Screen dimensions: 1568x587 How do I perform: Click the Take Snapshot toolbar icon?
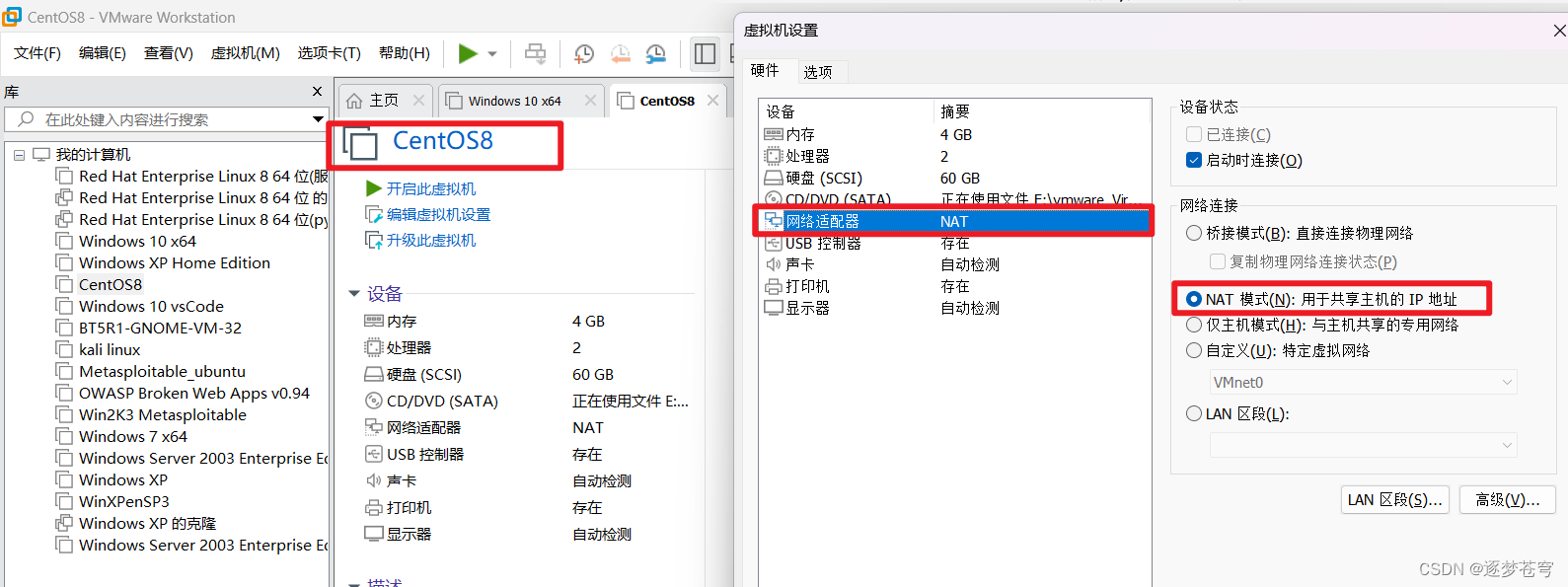[584, 53]
